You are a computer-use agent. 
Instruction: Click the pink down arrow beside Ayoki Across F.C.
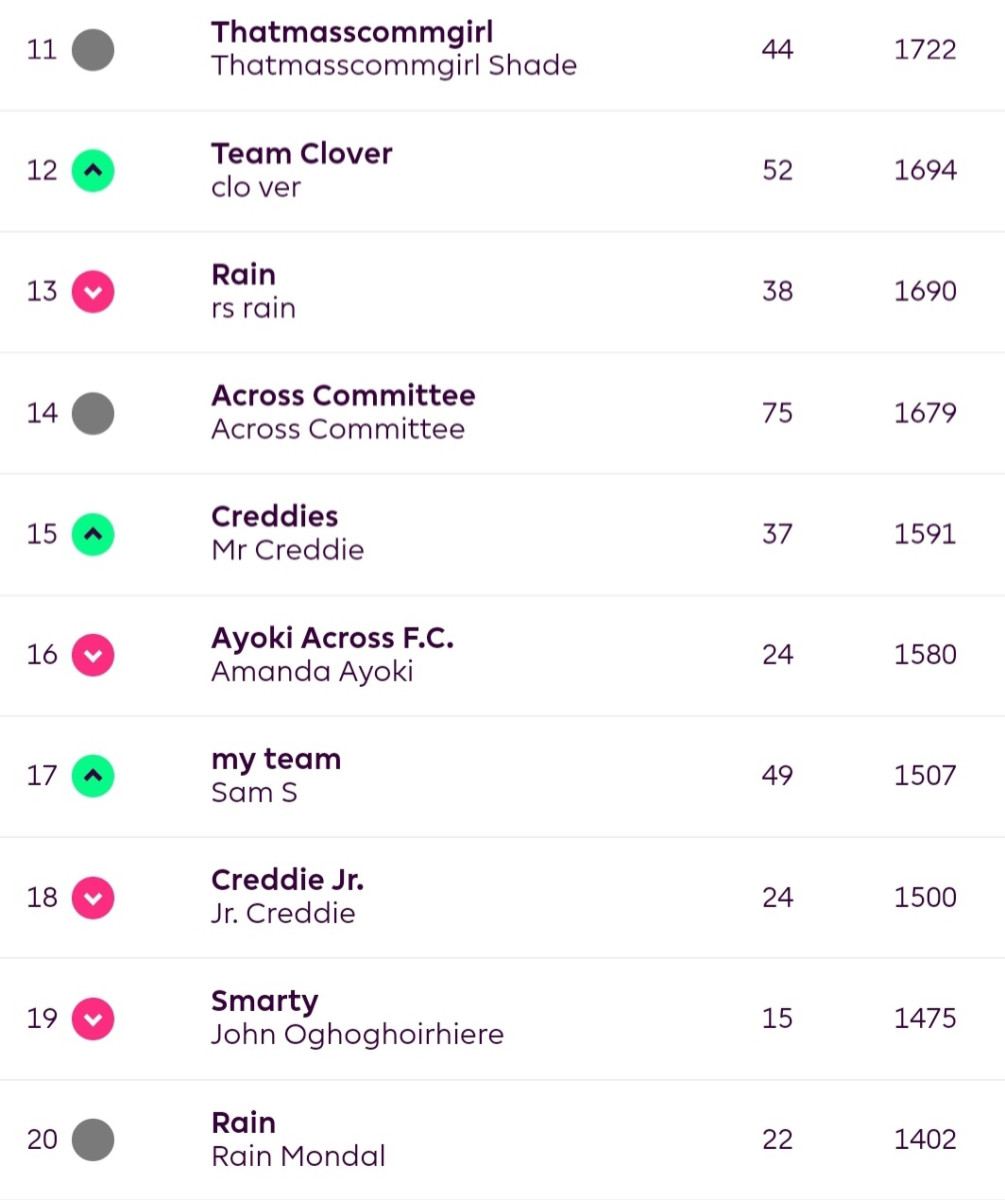93,654
